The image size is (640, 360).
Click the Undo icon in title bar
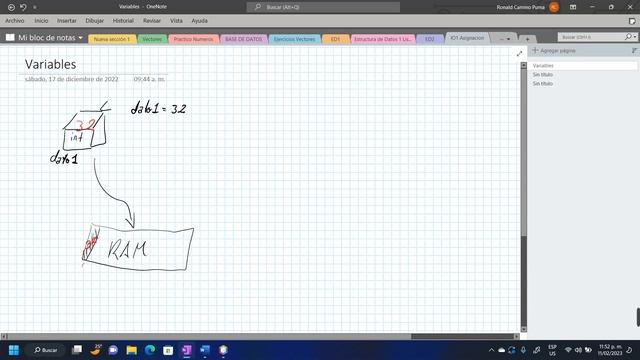coord(23,7)
